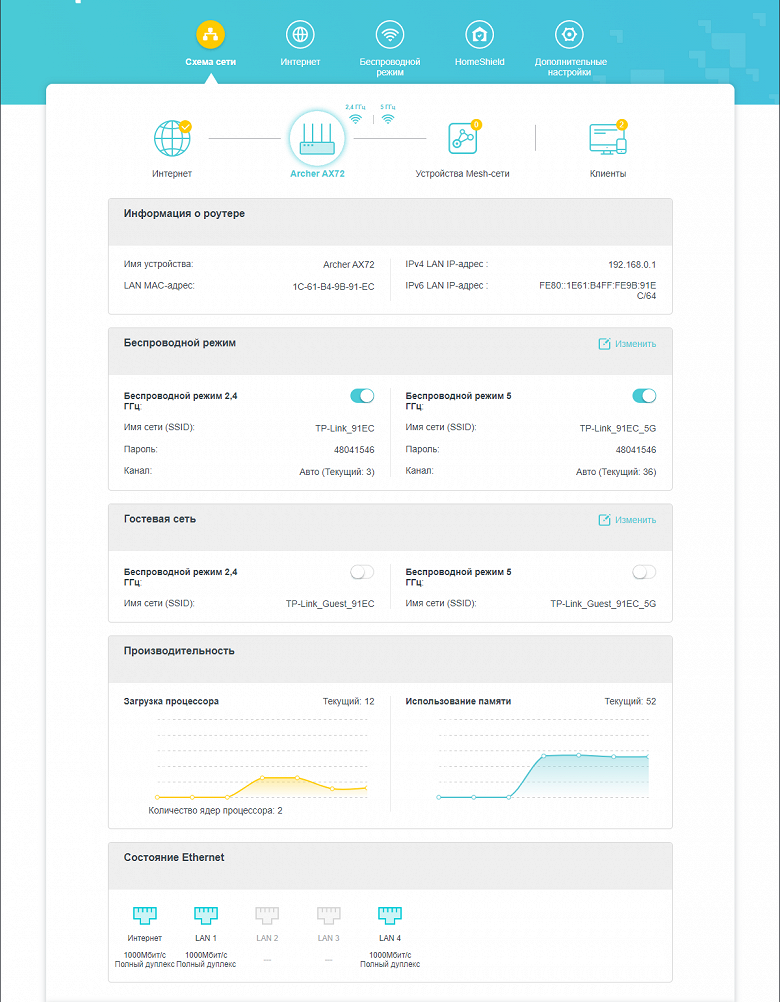Switch to the Беспроводной режим tab label

pos(390,67)
